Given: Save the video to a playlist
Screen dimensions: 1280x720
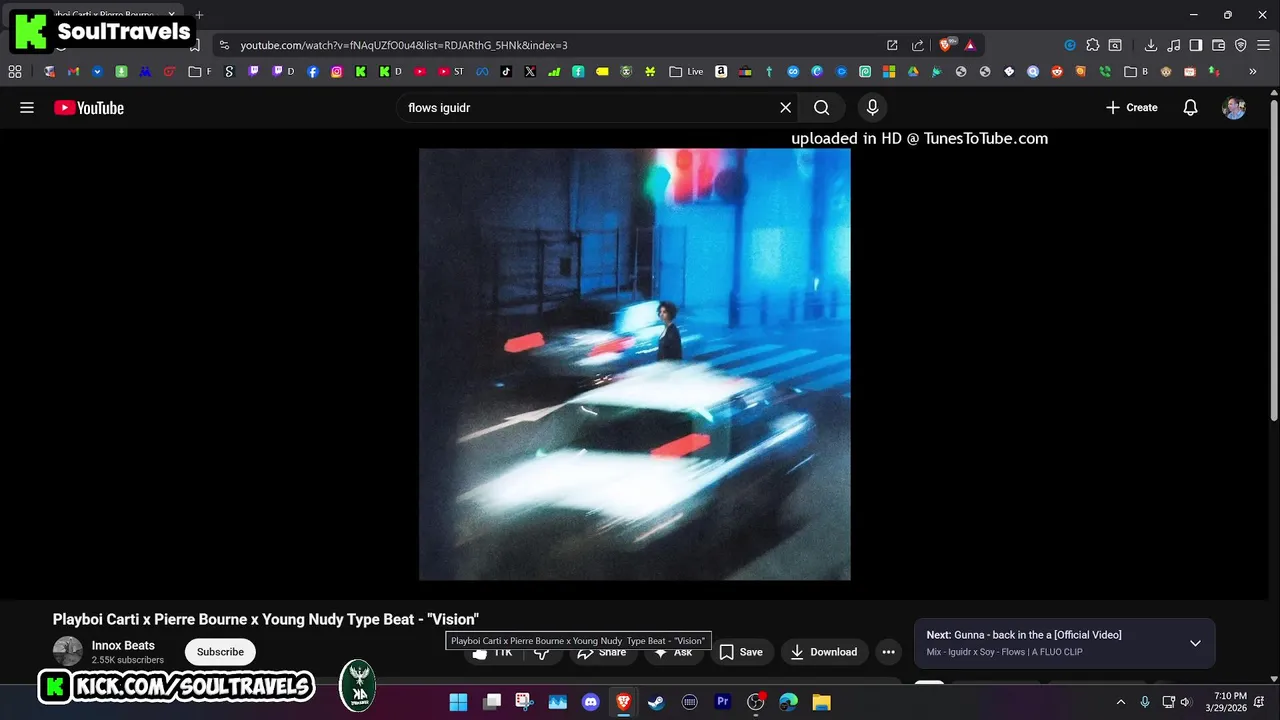Looking at the screenshot, I should click(741, 652).
